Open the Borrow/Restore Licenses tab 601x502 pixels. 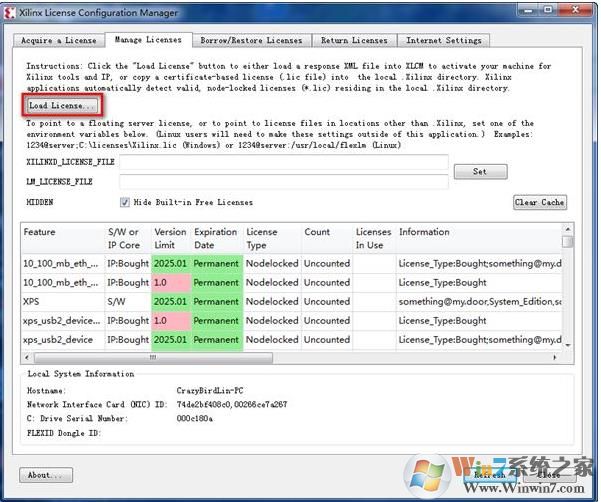[251, 40]
